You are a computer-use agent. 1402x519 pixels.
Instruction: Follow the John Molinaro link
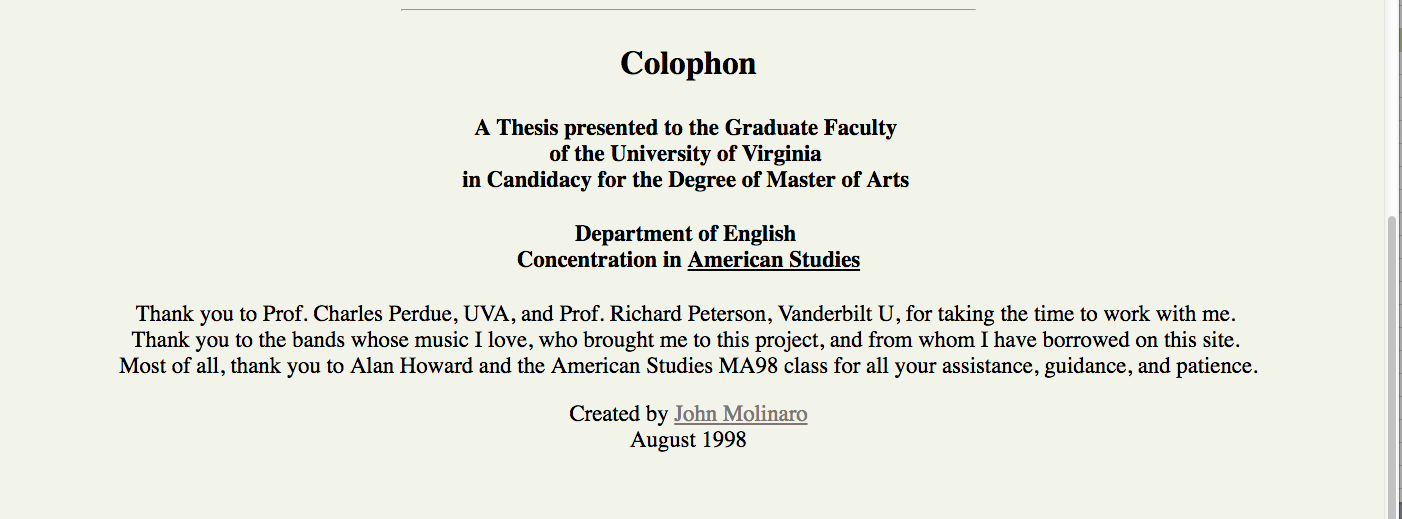[741, 414]
